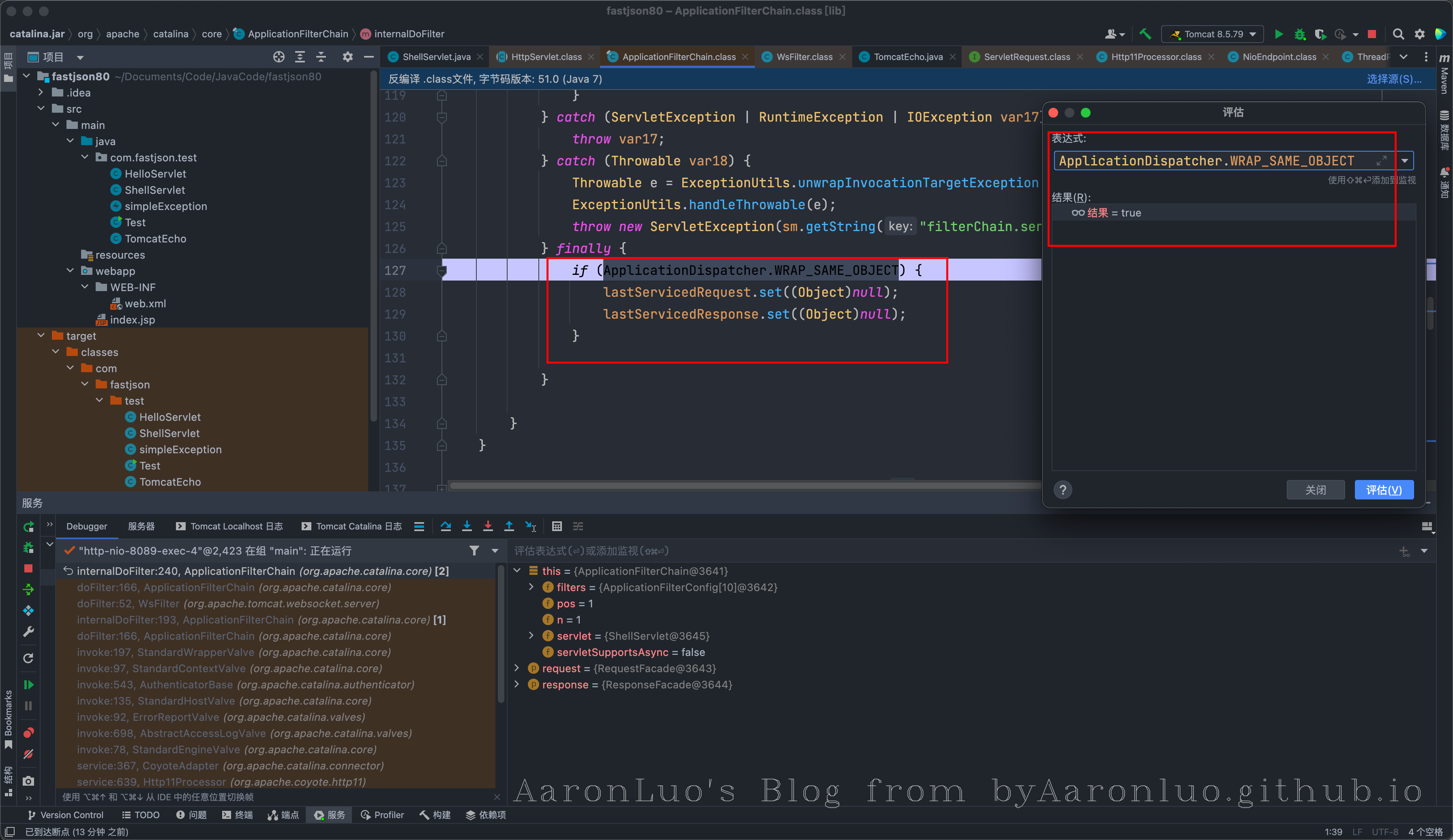
Task: Collapse the src folder
Action: [x=41, y=108]
